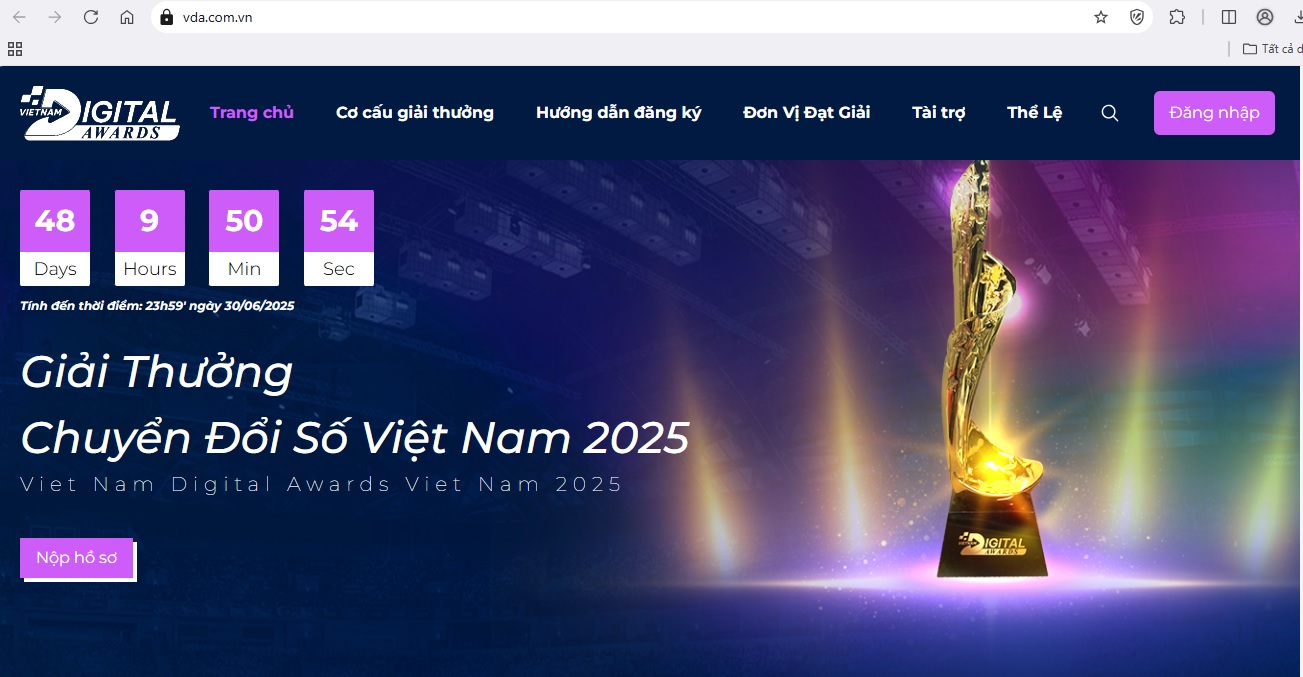
Task: Open the extensions puzzle icon
Action: (x=1177, y=17)
